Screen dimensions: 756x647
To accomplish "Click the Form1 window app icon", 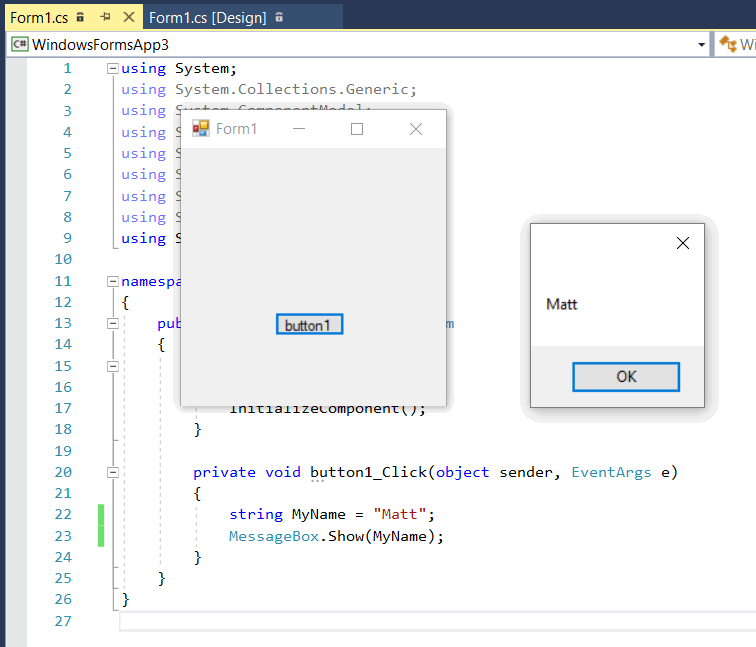I will click(201, 129).
